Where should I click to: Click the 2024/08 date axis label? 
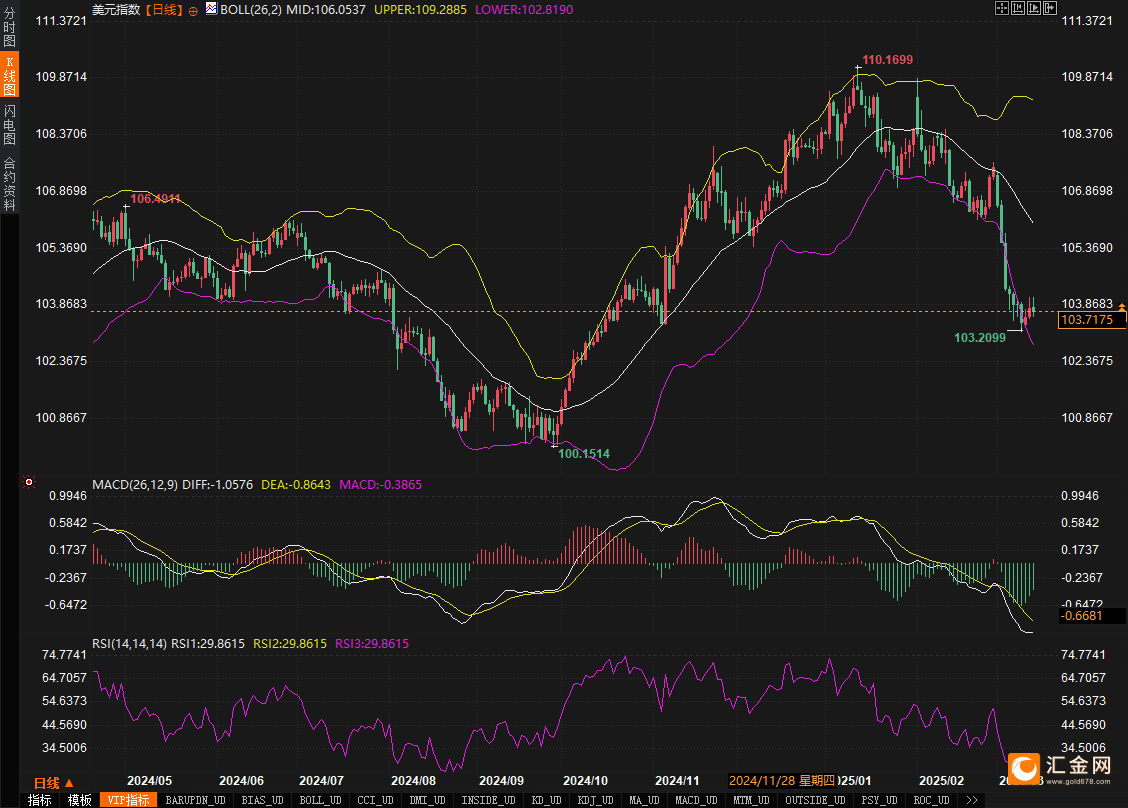click(414, 781)
